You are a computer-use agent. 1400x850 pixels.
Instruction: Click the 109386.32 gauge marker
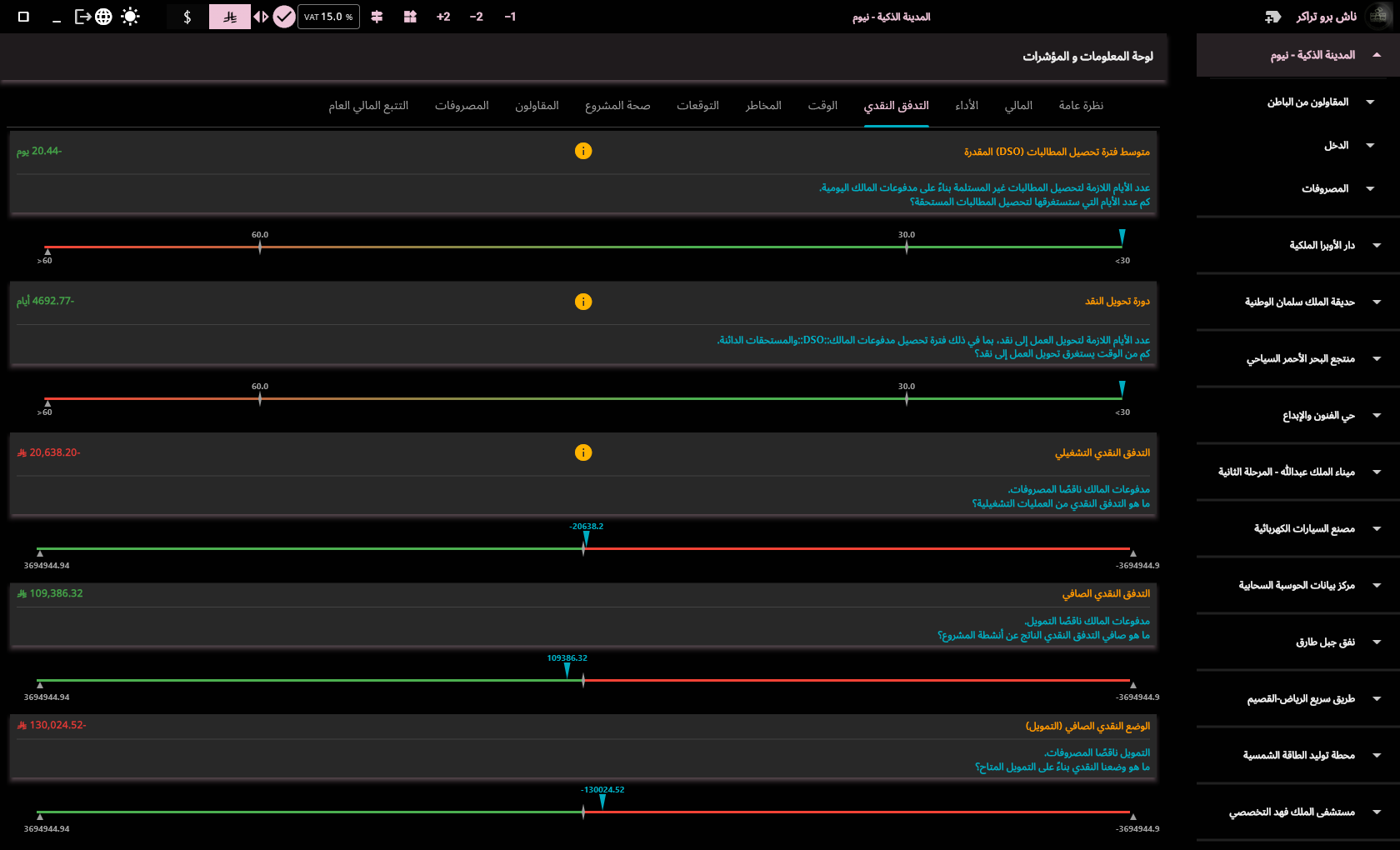click(x=567, y=670)
